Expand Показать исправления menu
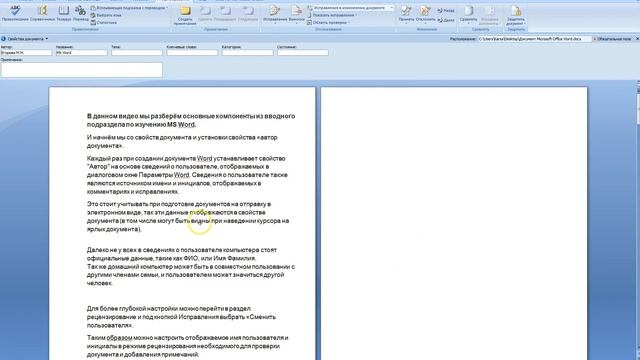 pyautogui.click(x=332, y=15)
